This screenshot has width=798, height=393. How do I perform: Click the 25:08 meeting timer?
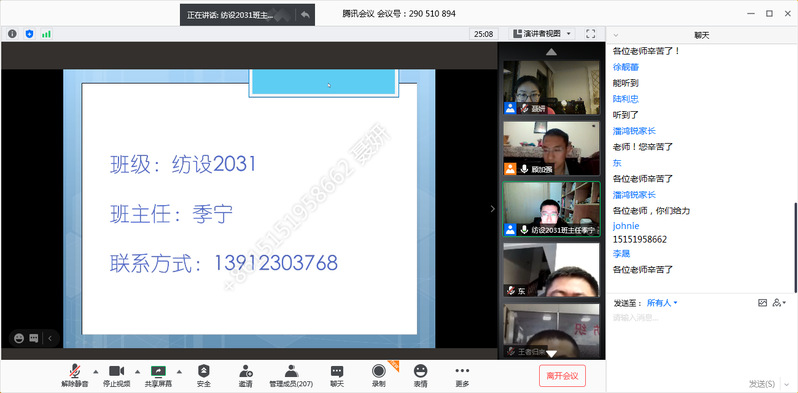click(483, 34)
